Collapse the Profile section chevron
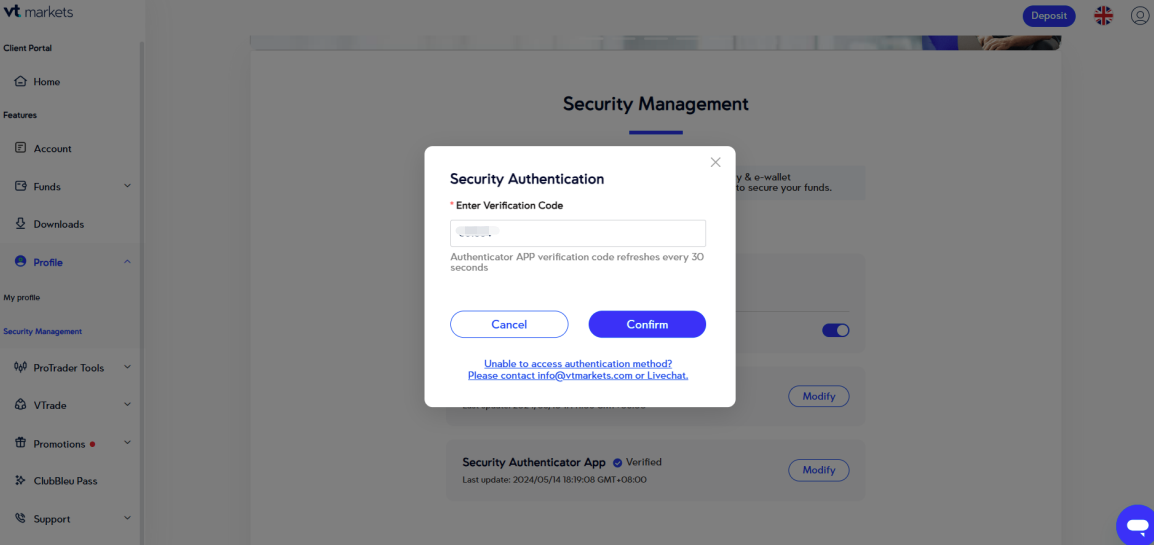The width and height of the screenshot is (1154, 545). click(x=127, y=262)
